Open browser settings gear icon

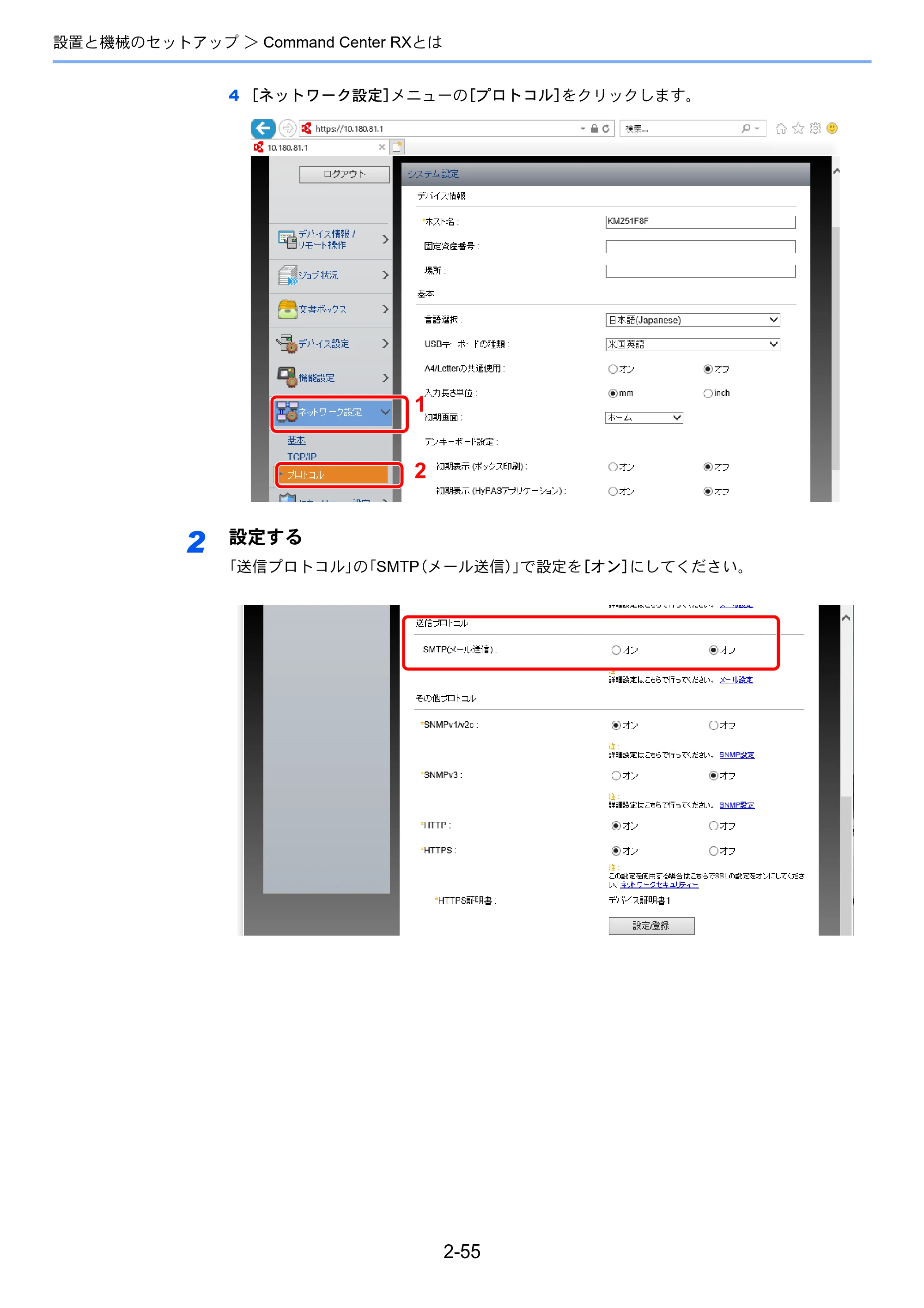(815, 128)
